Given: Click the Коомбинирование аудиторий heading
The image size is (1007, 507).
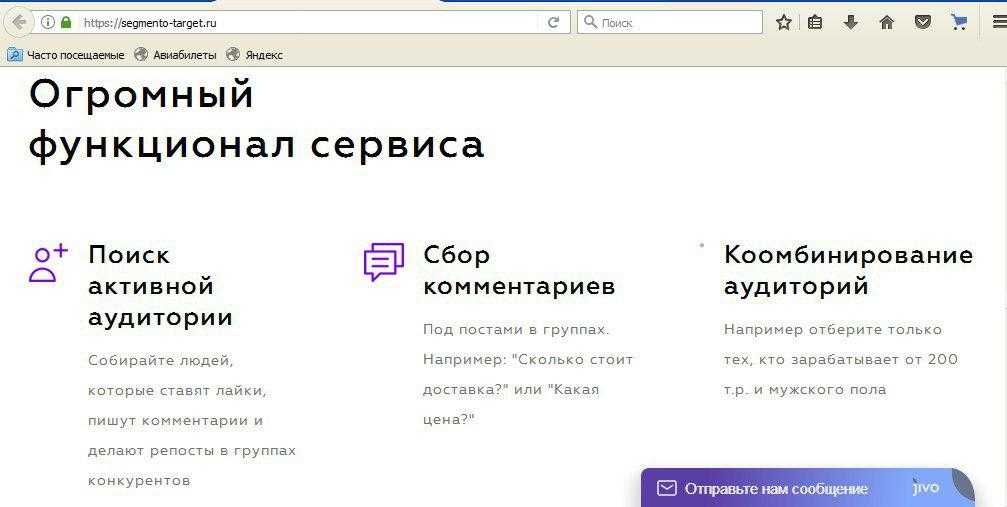Looking at the screenshot, I should tap(848, 271).
